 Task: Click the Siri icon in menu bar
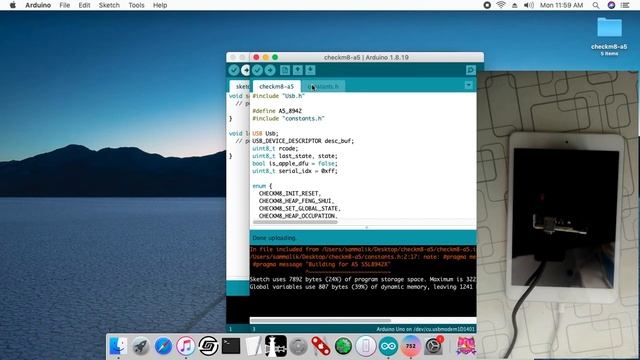click(611, 5)
